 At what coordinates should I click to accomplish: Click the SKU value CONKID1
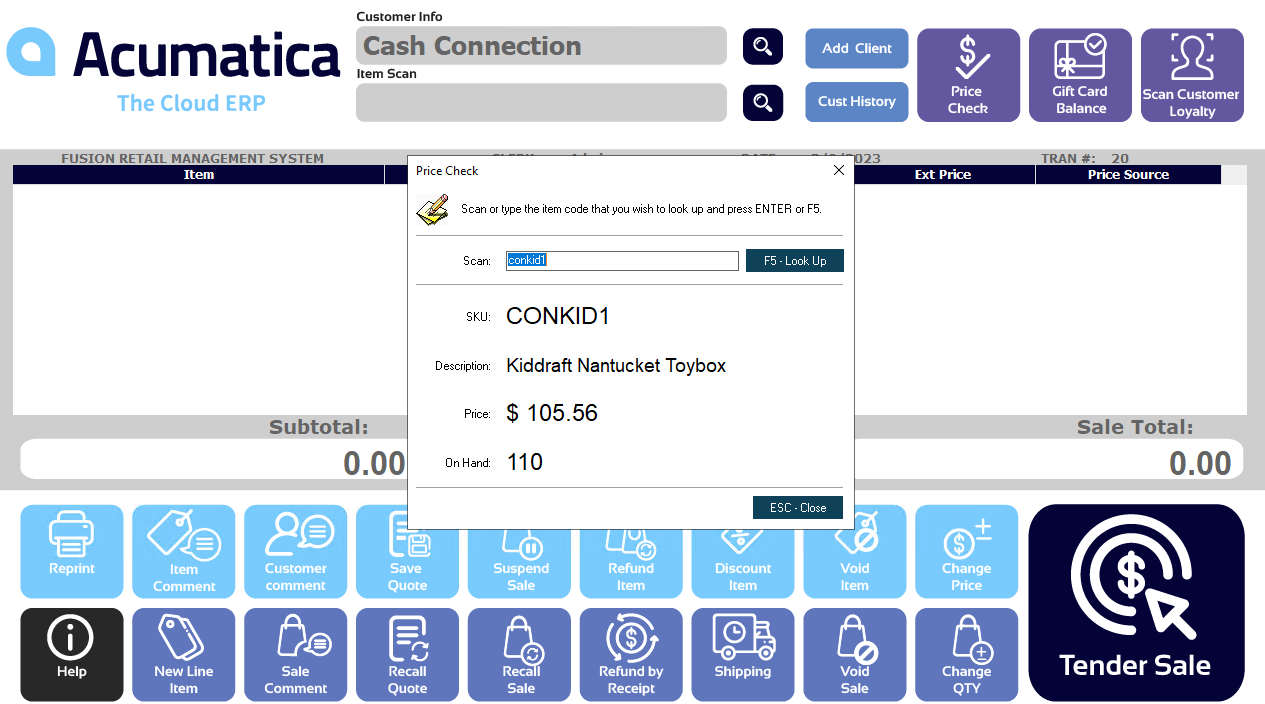click(558, 316)
